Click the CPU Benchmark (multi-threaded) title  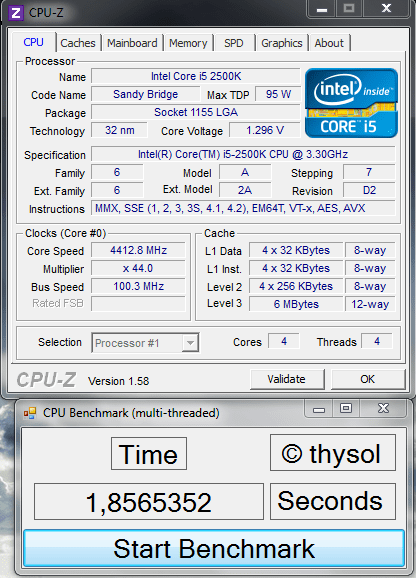pos(131,413)
